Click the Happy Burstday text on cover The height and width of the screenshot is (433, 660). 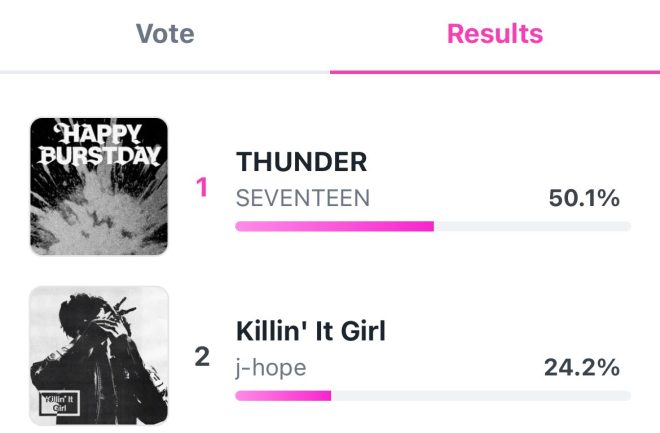[99, 144]
